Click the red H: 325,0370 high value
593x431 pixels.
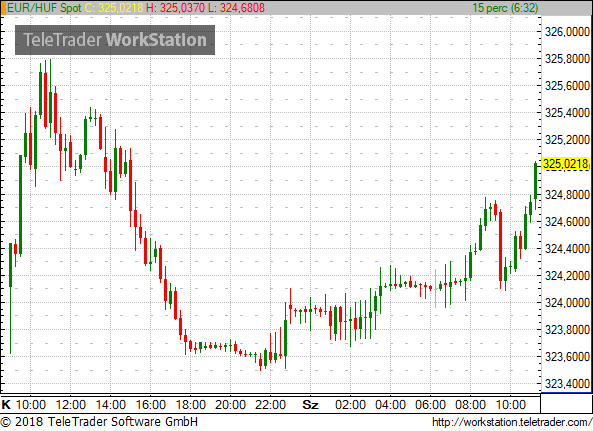point(175,8)
